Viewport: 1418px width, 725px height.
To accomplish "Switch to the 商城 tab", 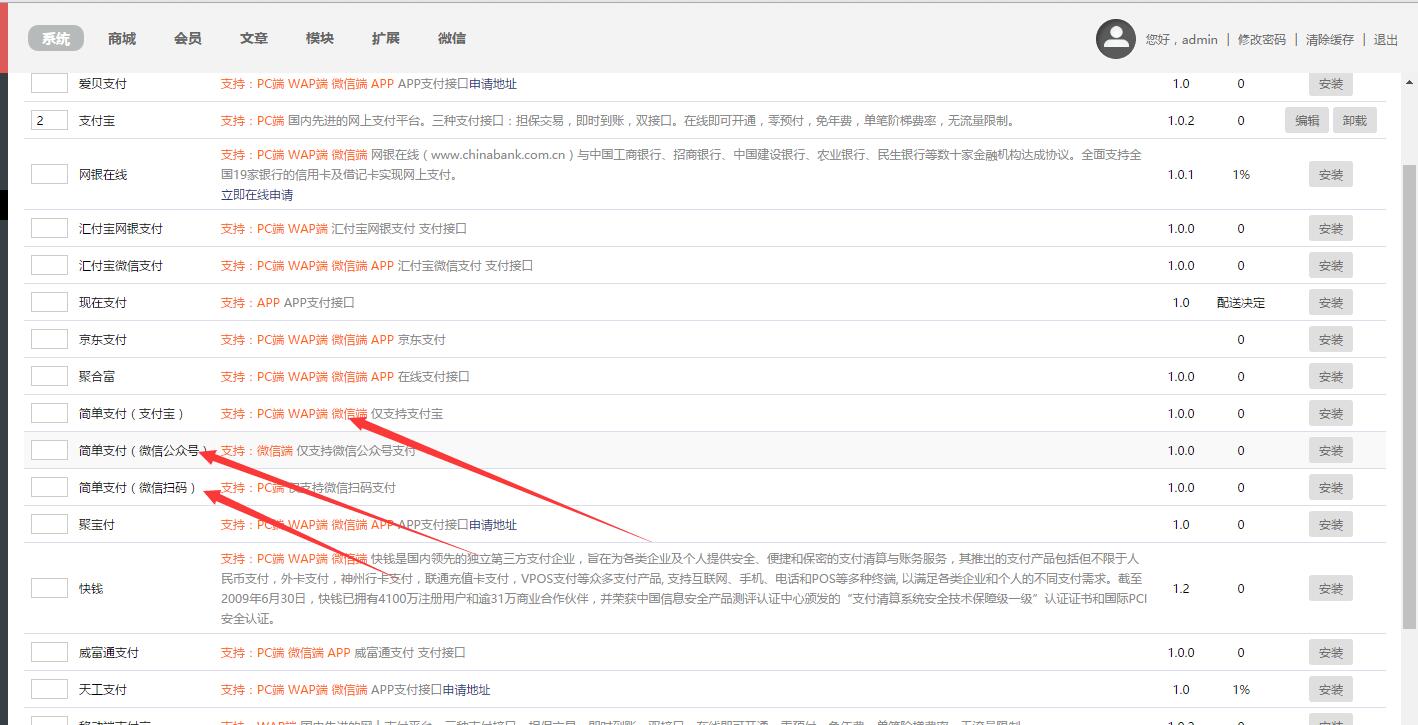I will click(x=122, y=39).
